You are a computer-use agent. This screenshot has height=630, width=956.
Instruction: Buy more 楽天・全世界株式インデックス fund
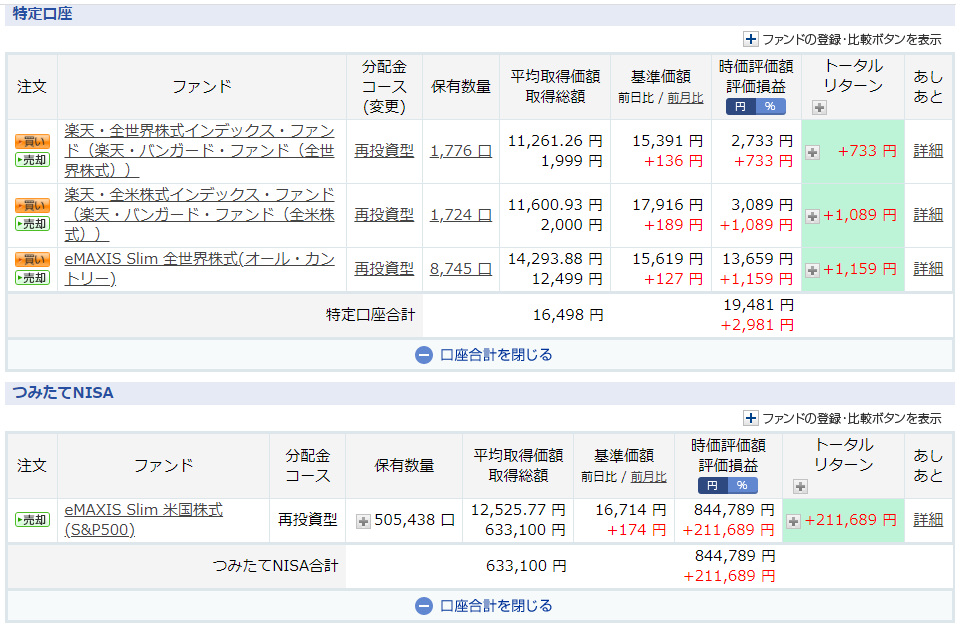pos(32,141)
